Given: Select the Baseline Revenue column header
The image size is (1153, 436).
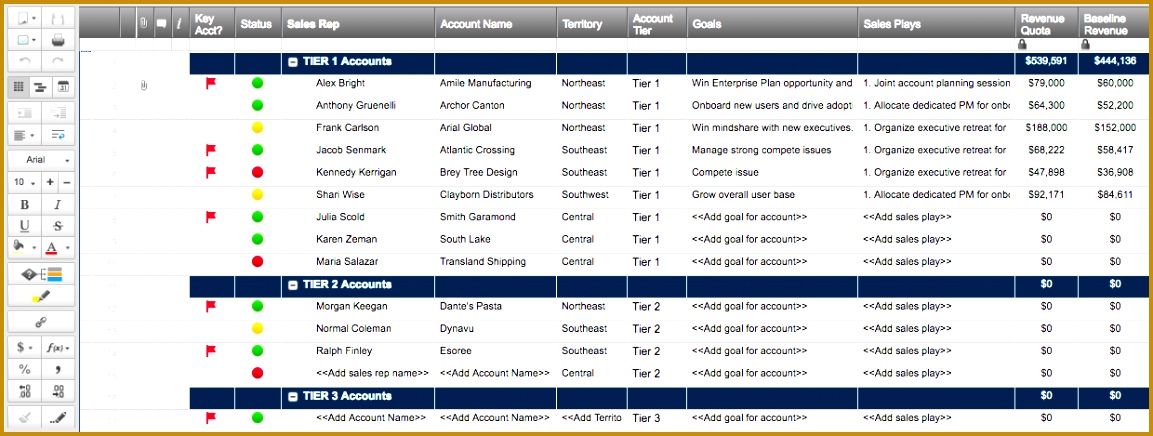Looking at the screenshot, I should (1113, 24).
